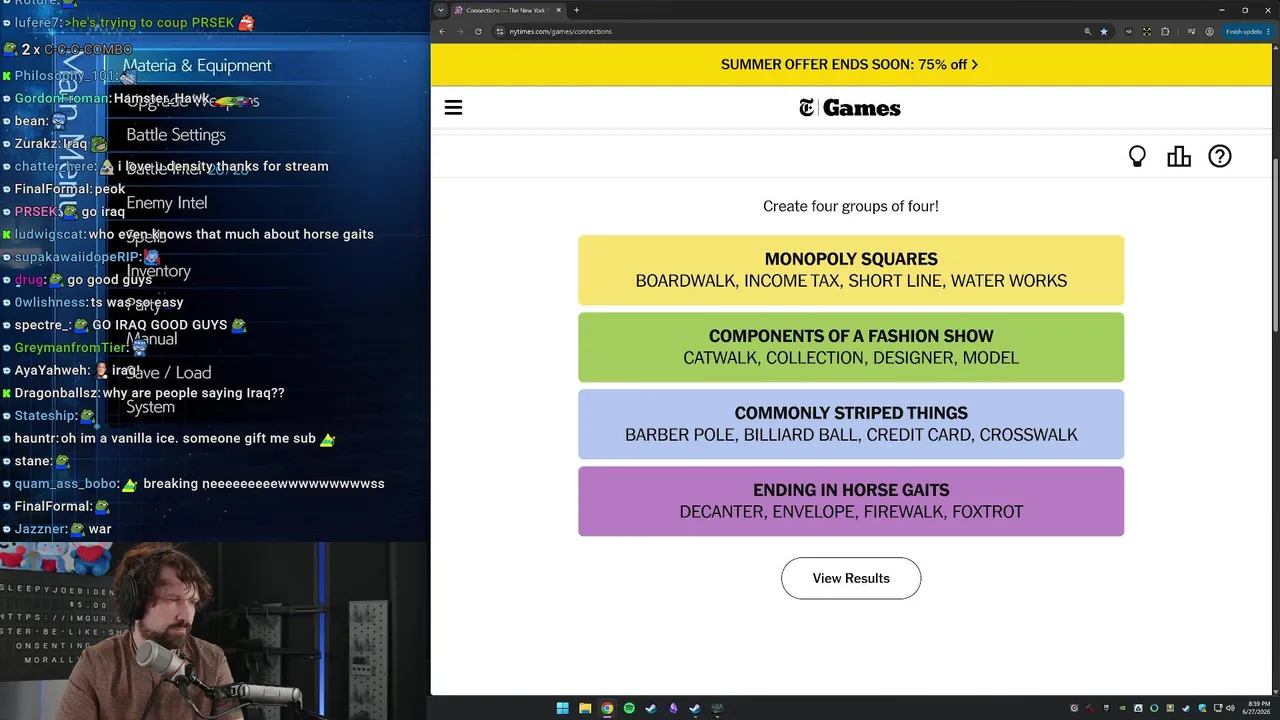1280x720 pixels.
Task: Click the yellow Monopoly Squares group
Action: 851,270
